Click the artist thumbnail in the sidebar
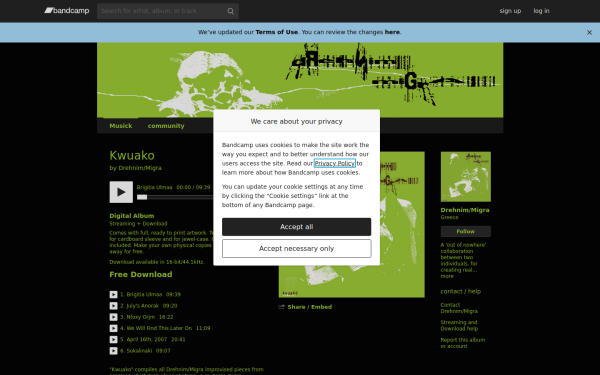600x375 pixels. pos(466,177)
